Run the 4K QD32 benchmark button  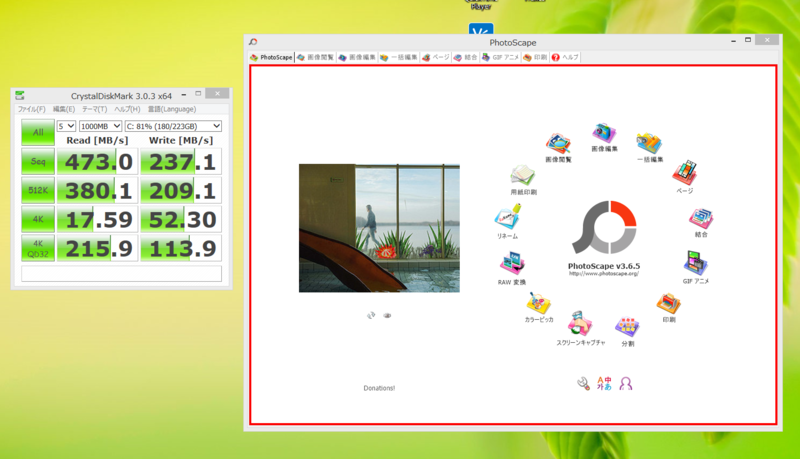point(38,248)
